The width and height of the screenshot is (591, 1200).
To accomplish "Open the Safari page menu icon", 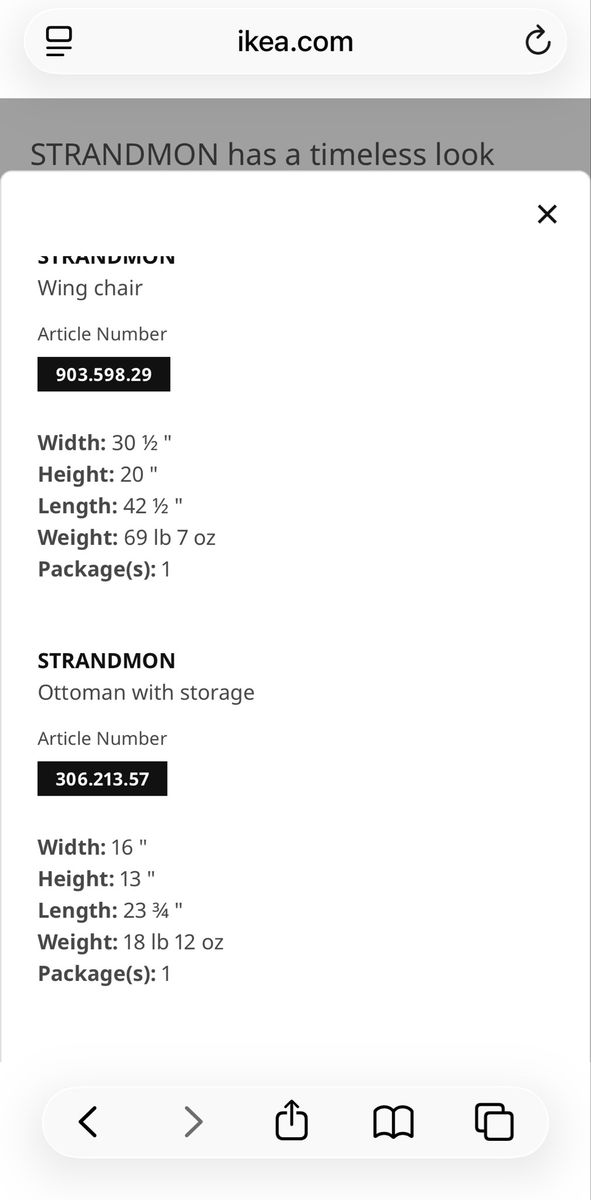I will pyautogui.click(x=59, y=41).
